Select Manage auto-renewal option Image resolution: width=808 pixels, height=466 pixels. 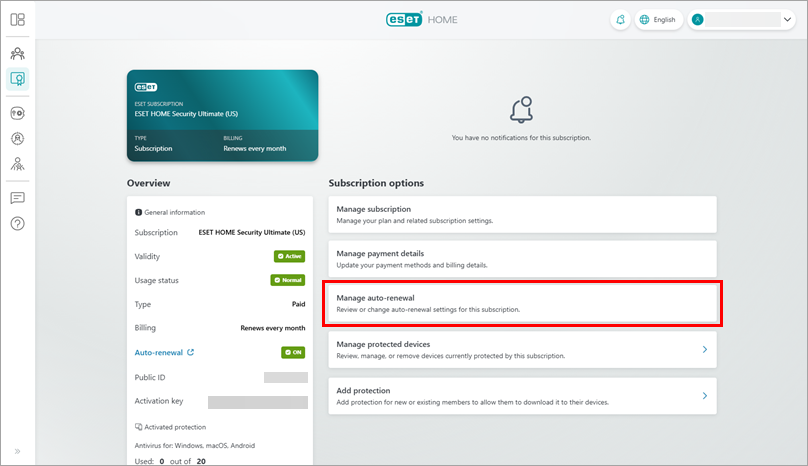(x=523, y=303)
